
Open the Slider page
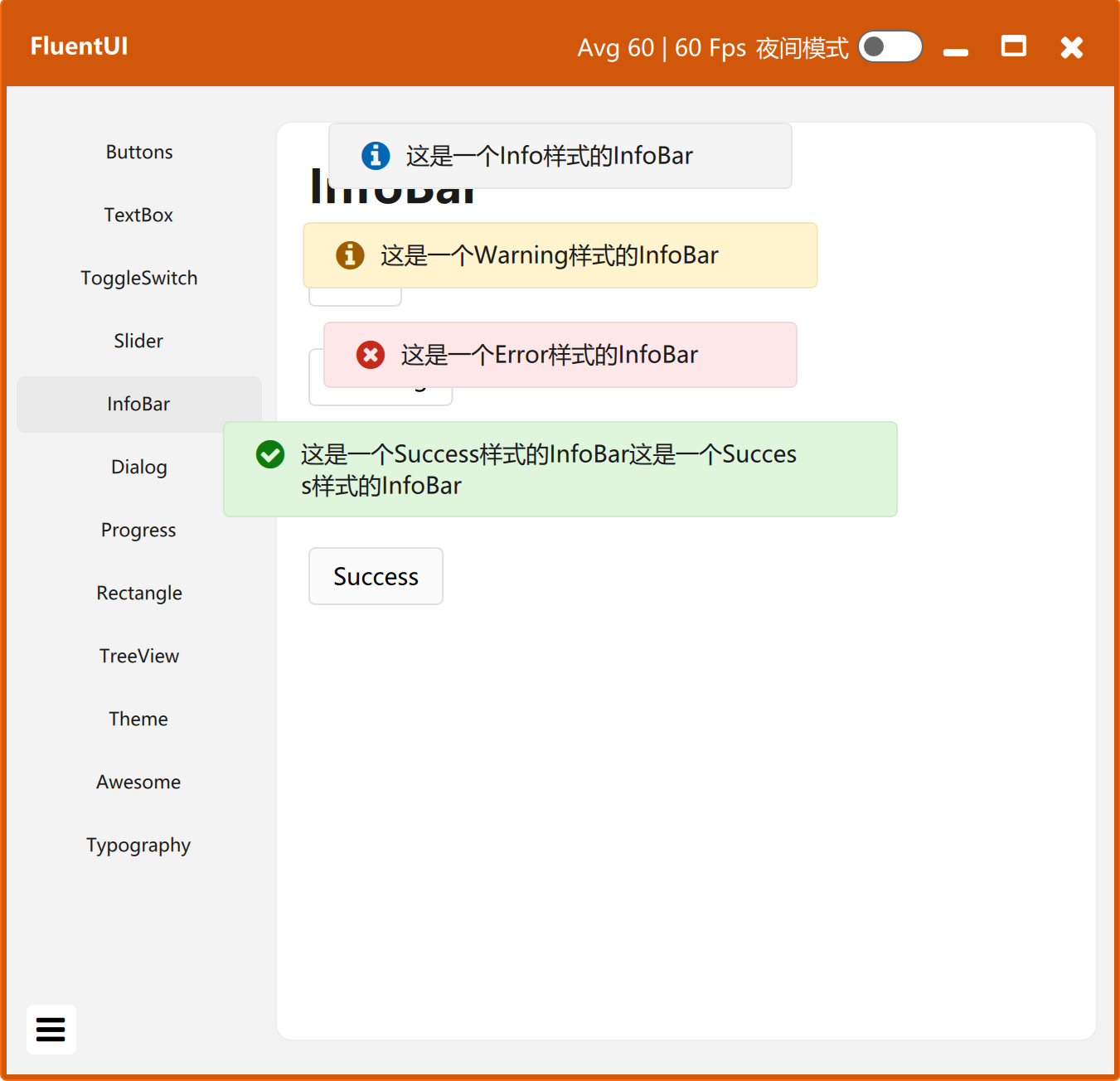click(139, 341)
